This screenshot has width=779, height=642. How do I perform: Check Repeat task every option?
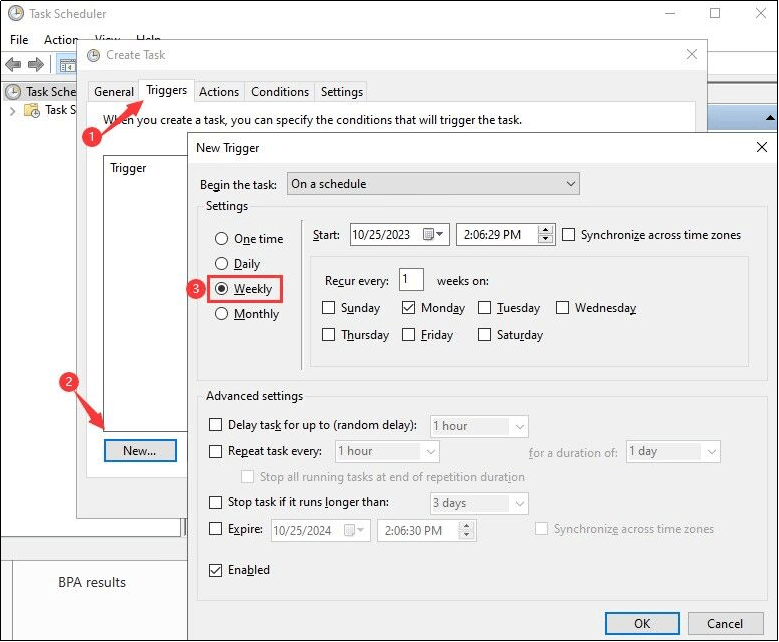(216, 451)
